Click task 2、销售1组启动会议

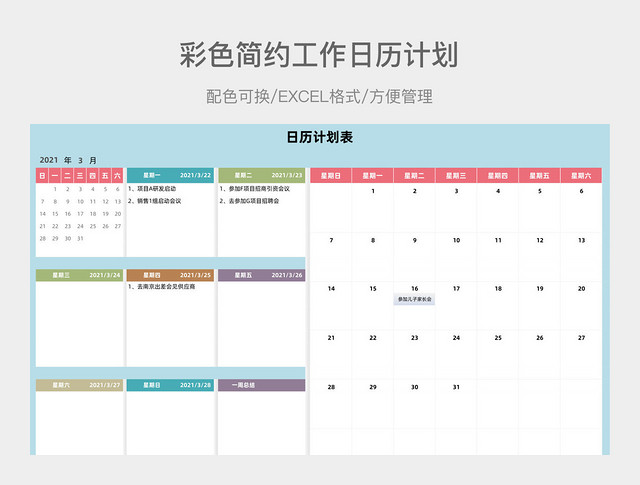coord(155,201)
